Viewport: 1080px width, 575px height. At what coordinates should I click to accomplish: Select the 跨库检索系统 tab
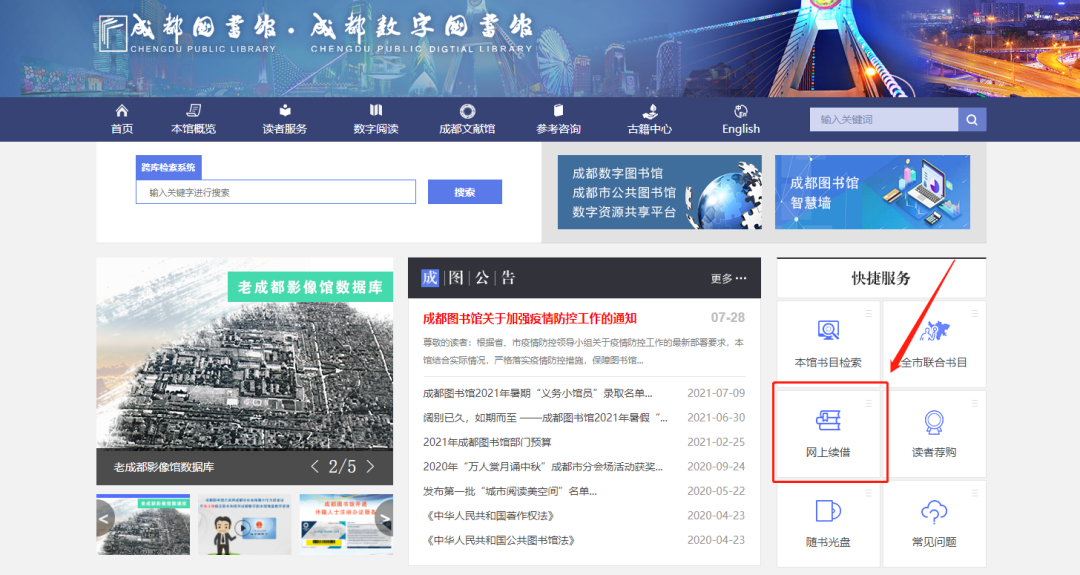[168, 167]
